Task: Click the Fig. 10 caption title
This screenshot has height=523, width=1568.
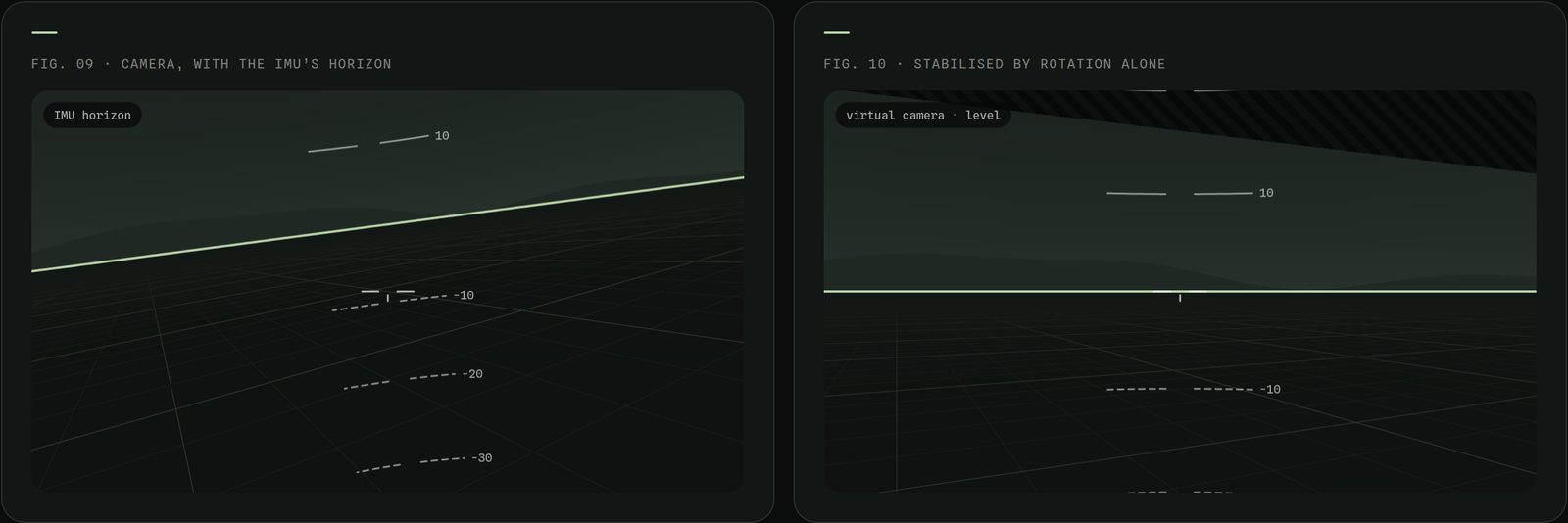Action: (995, 64)
